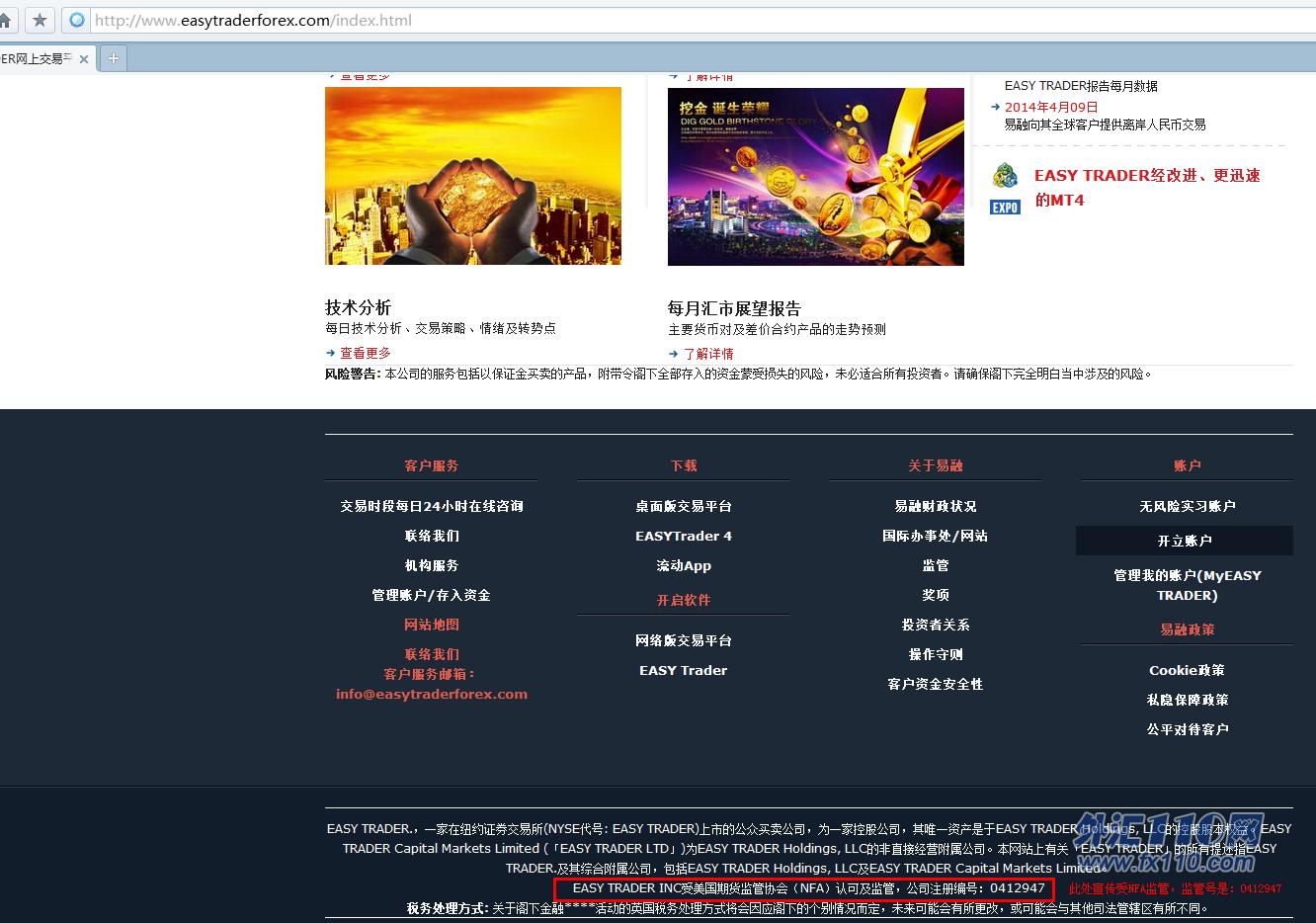Click the arrow icon beside 2014年4月09日
1316x923 pixels.
click(996, 109)
